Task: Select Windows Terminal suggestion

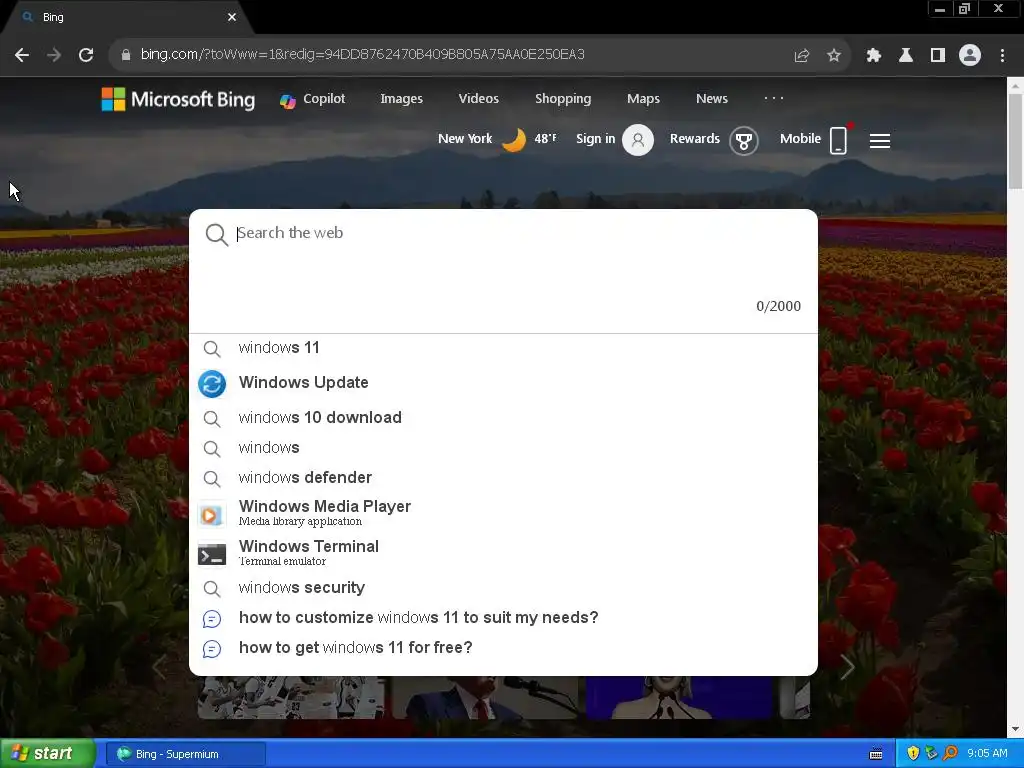Action: [503, 553]
